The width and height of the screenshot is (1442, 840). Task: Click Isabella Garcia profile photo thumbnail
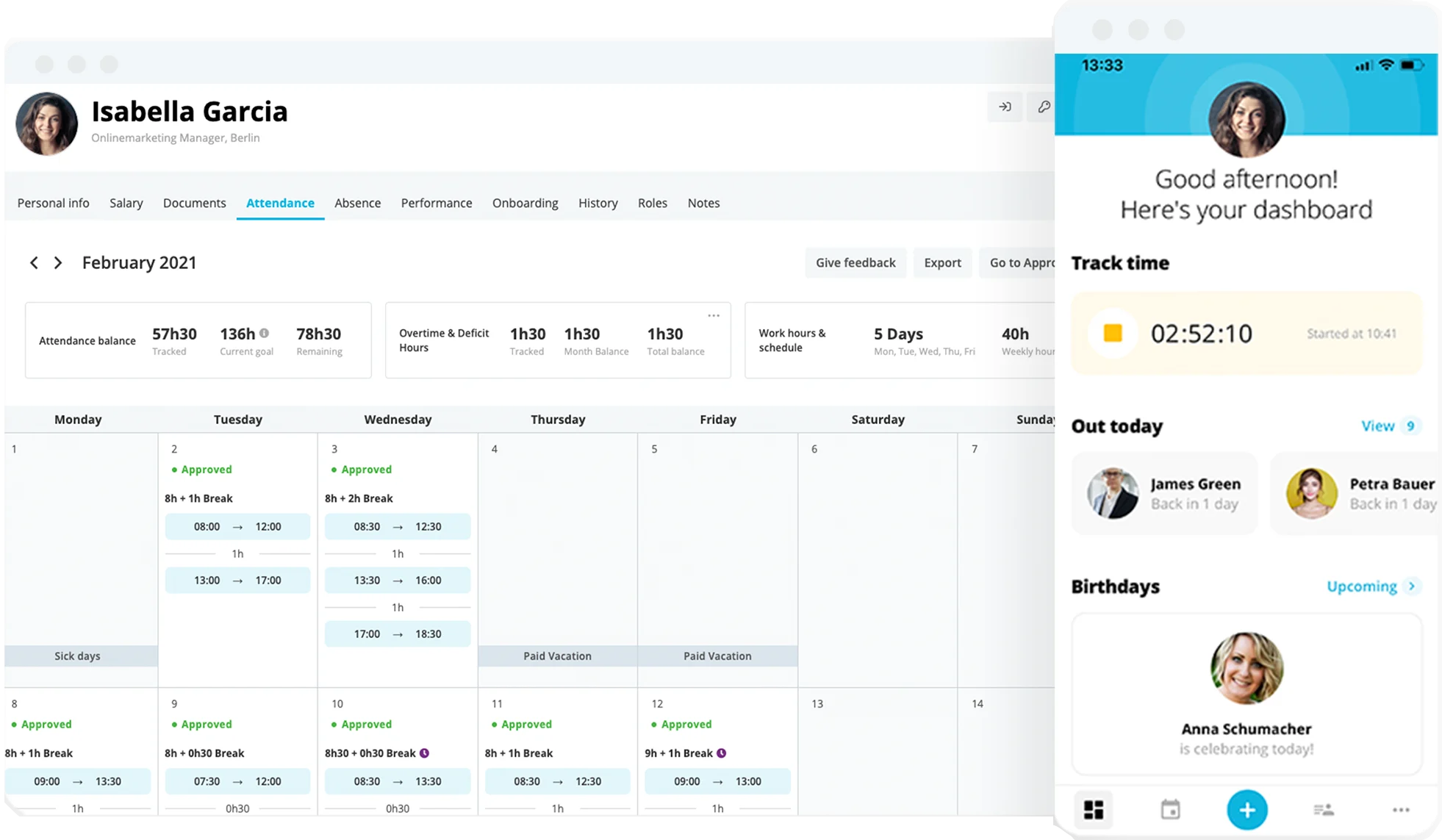(x=47, y=122)
